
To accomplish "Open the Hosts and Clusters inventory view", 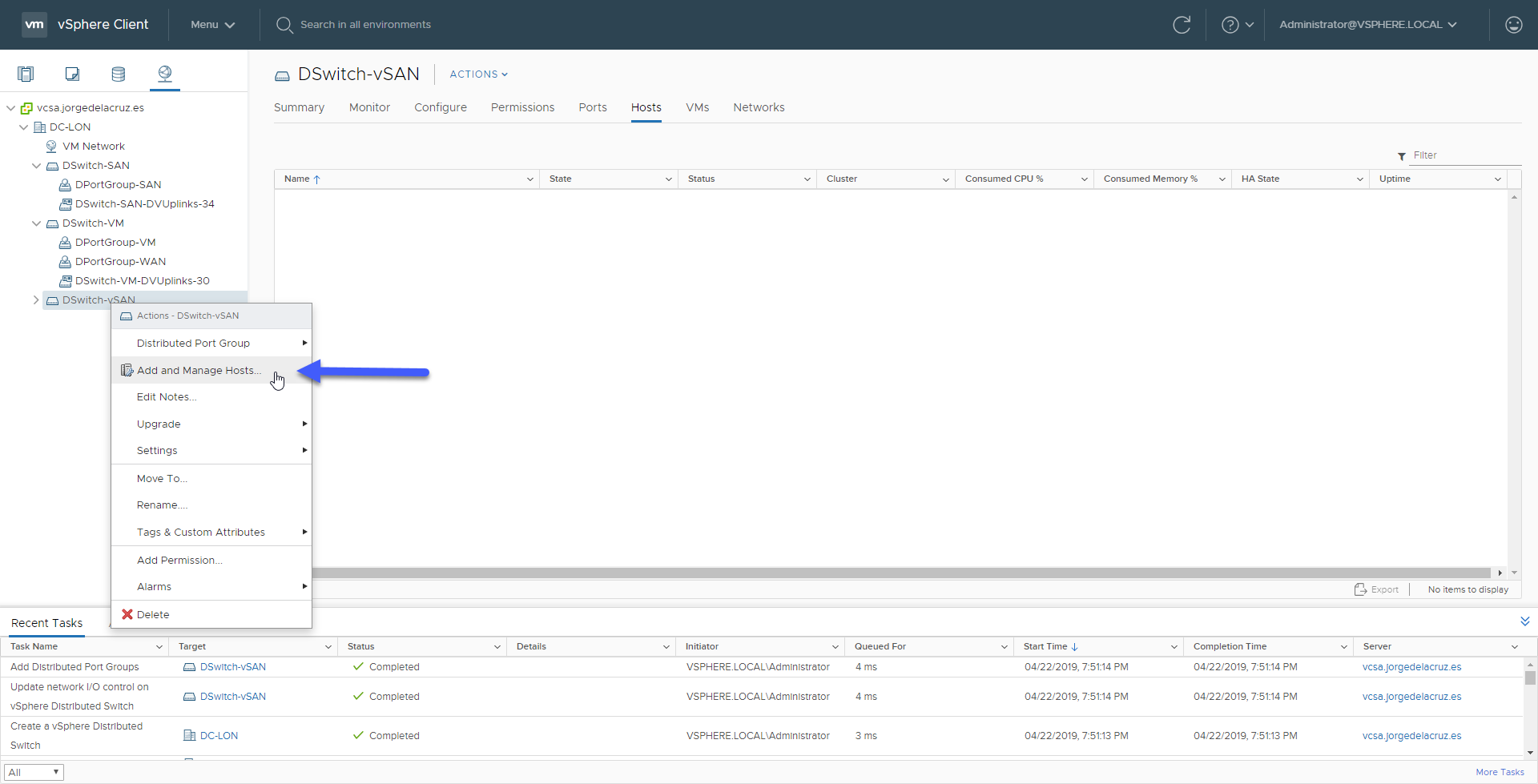I will pos(26,74).
